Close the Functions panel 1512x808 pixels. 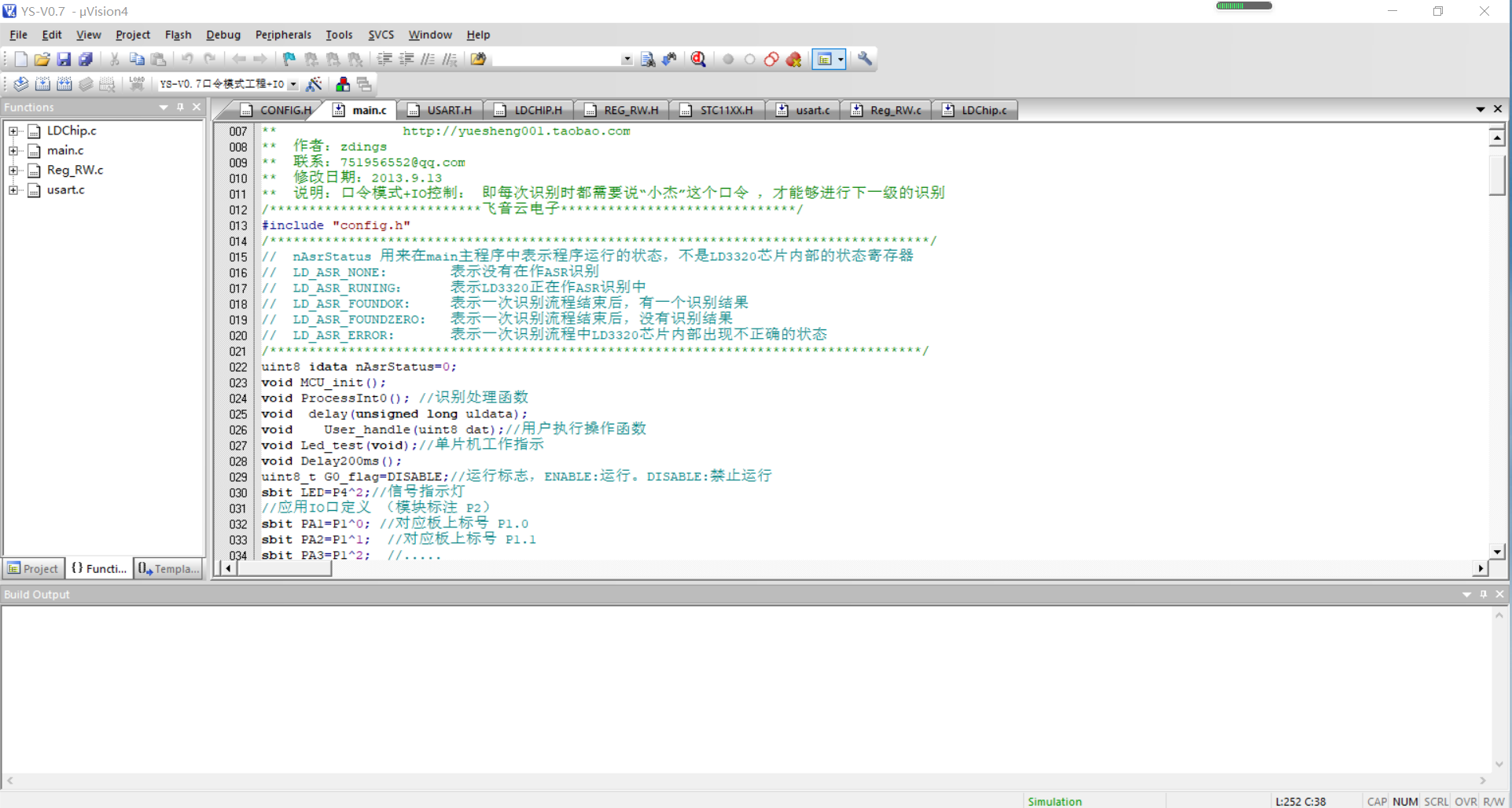[x=197, y=107]
